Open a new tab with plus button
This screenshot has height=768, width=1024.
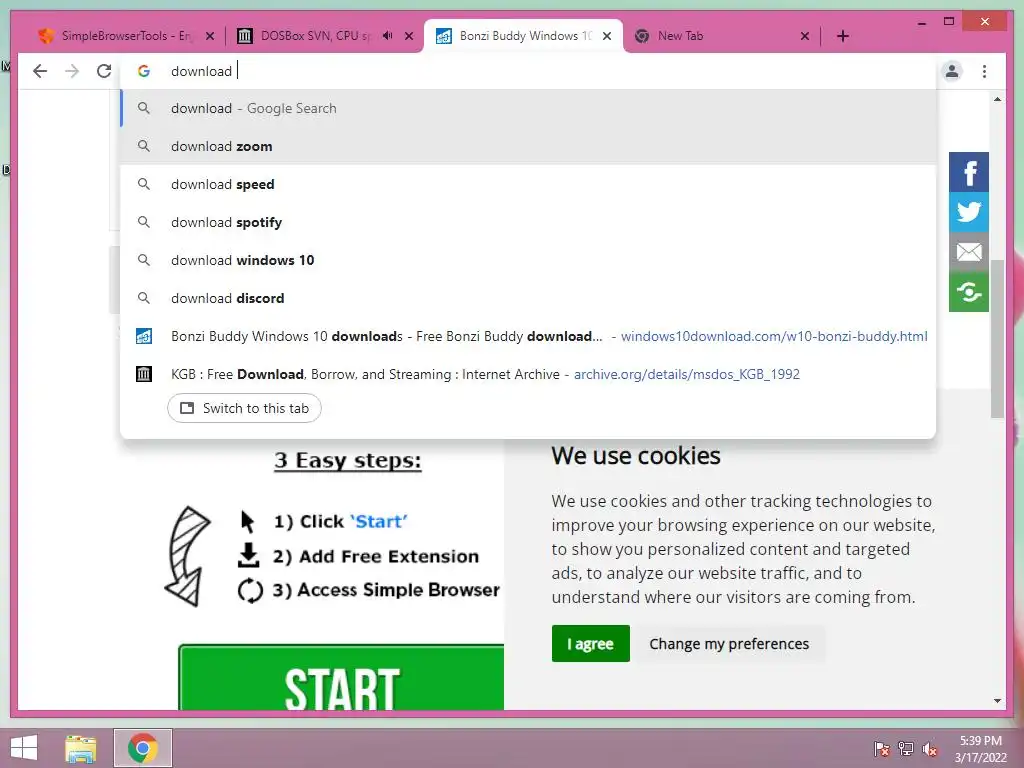[842, 36]
